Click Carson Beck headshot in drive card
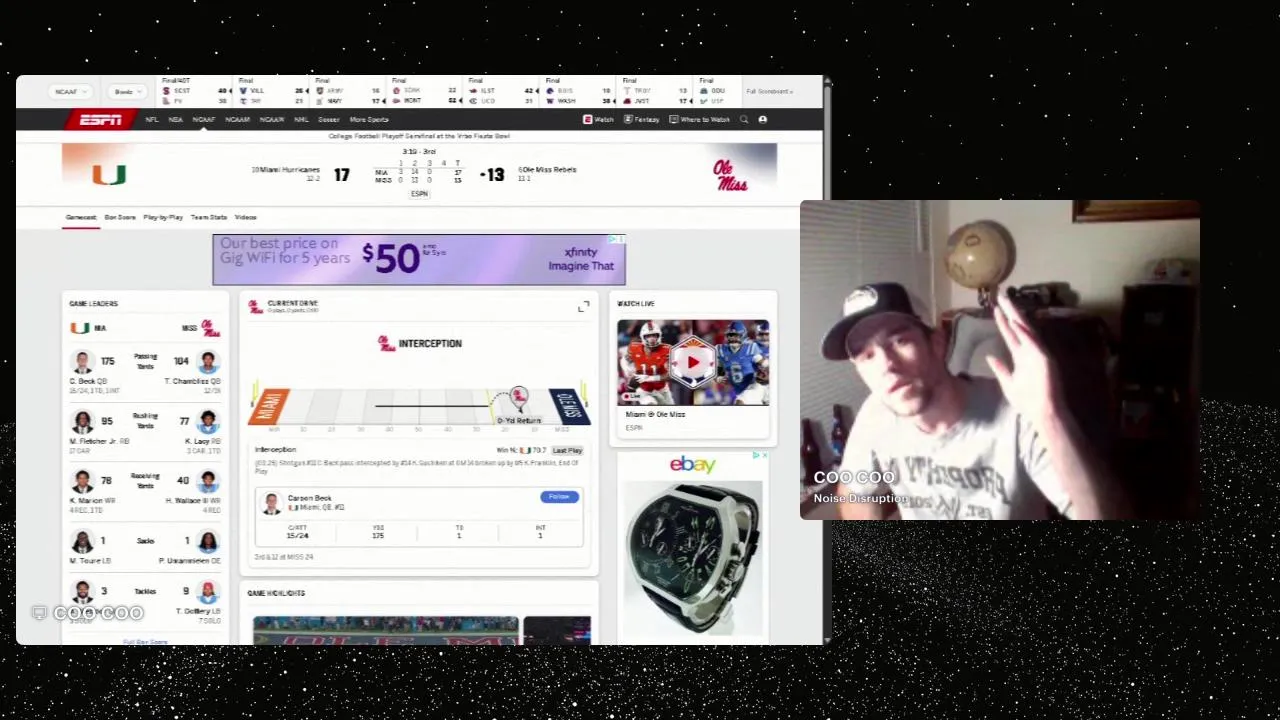1280x720 pixels. (x=271, y=503)
